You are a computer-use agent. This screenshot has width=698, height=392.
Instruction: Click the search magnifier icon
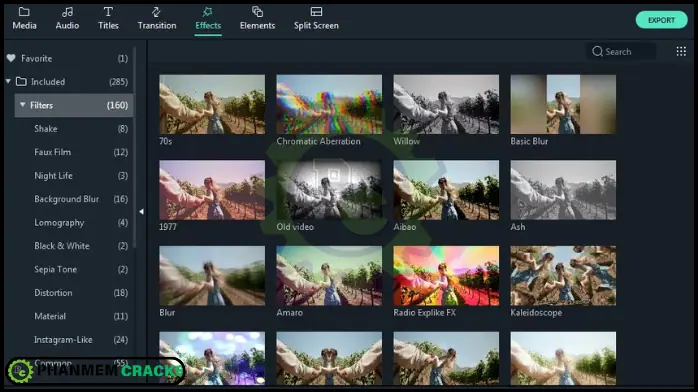coord(597,52)
